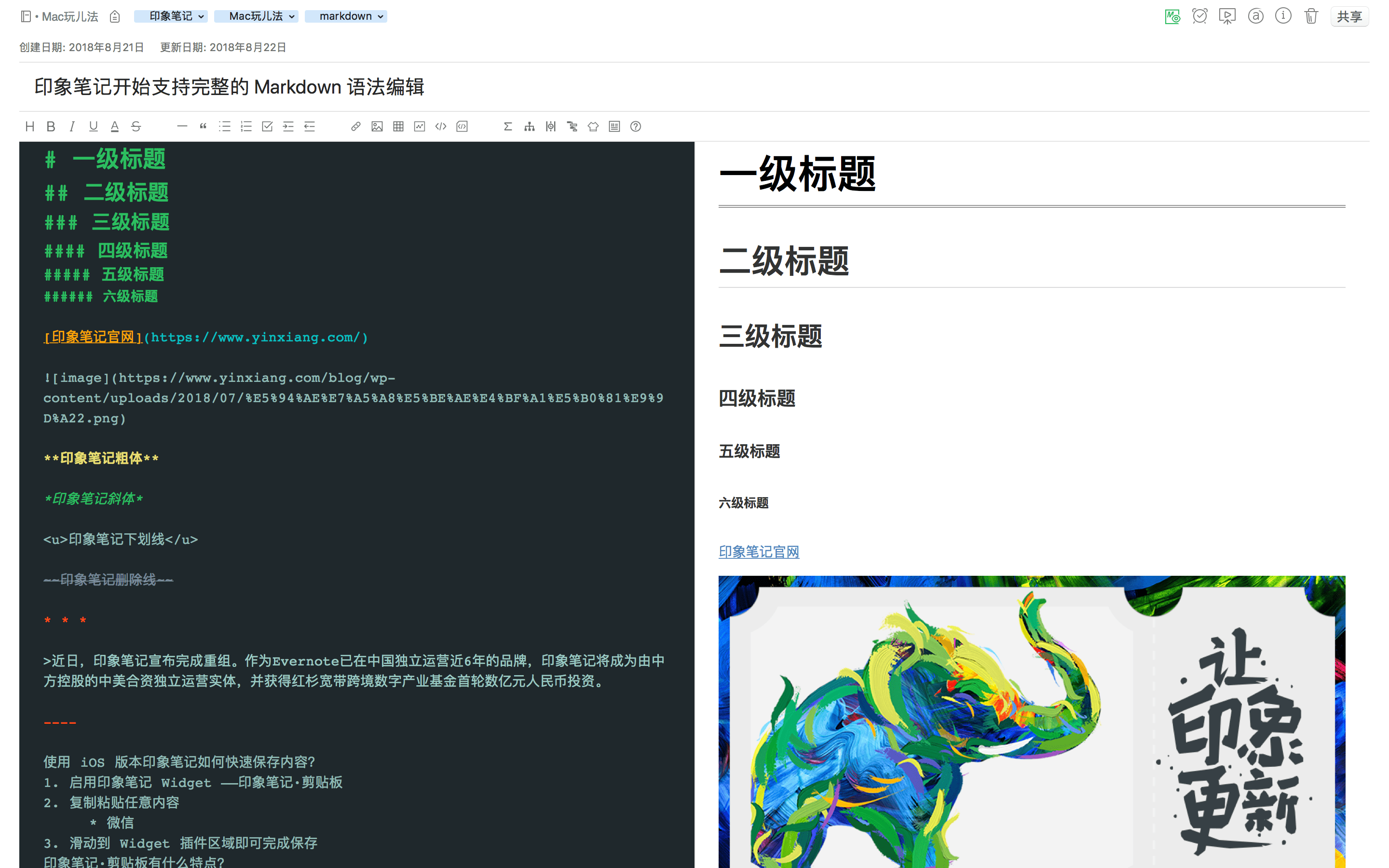Click the 创建日期 2018年8月21日 text
Viewport: 1389px width, 868px height.
coord(82,47)
